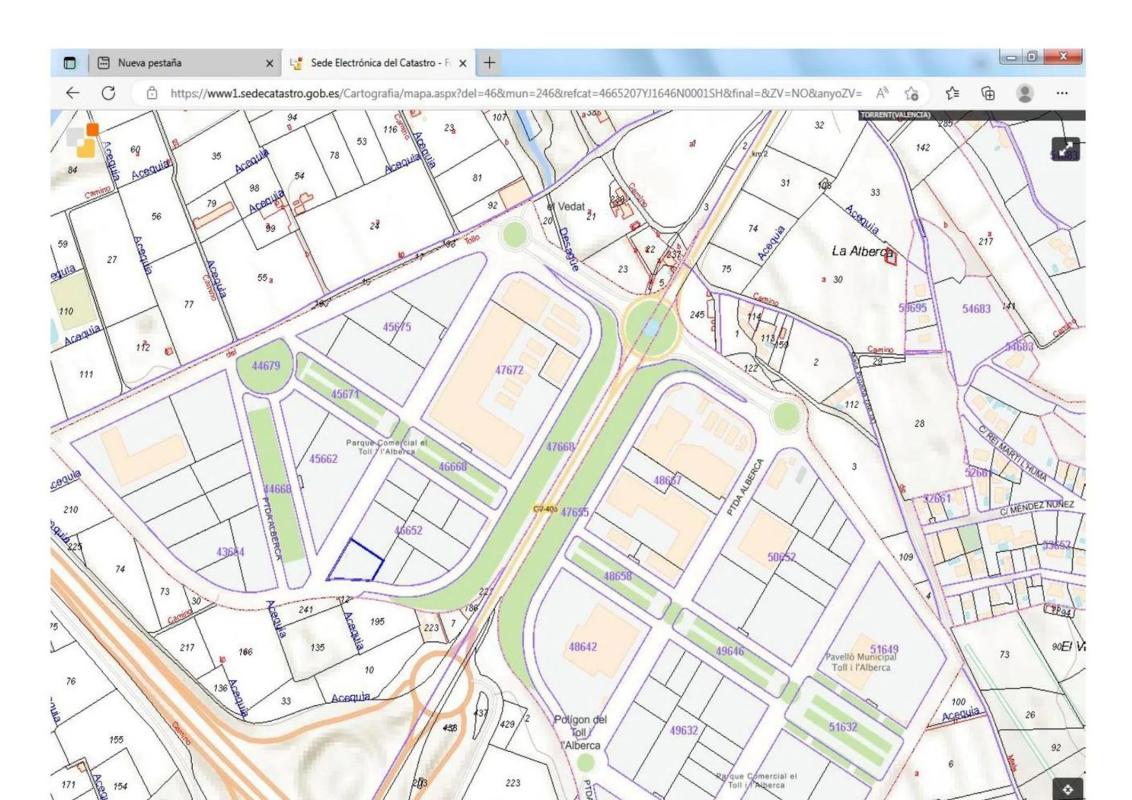Add this page to favorites

click(911, 93)
